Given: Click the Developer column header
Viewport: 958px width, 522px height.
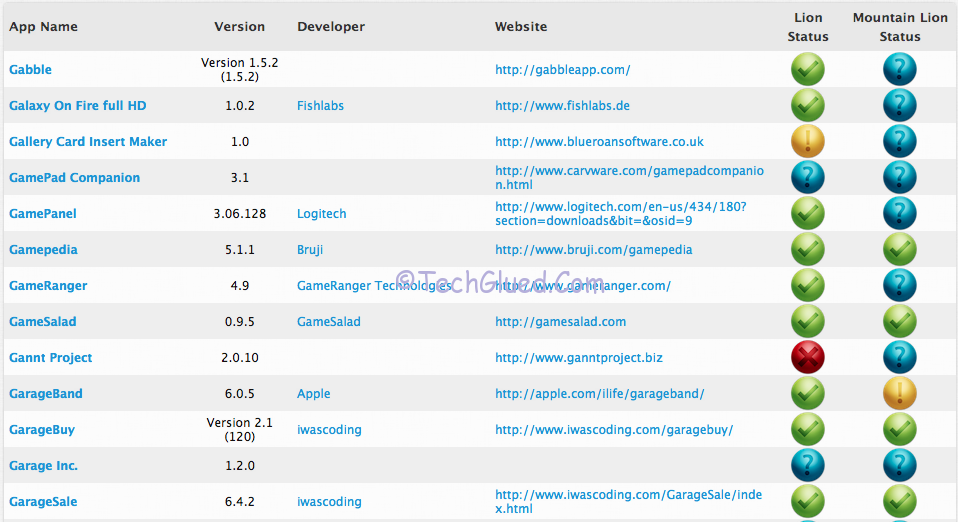Looking at the screenshot, I should click(331, 27).
